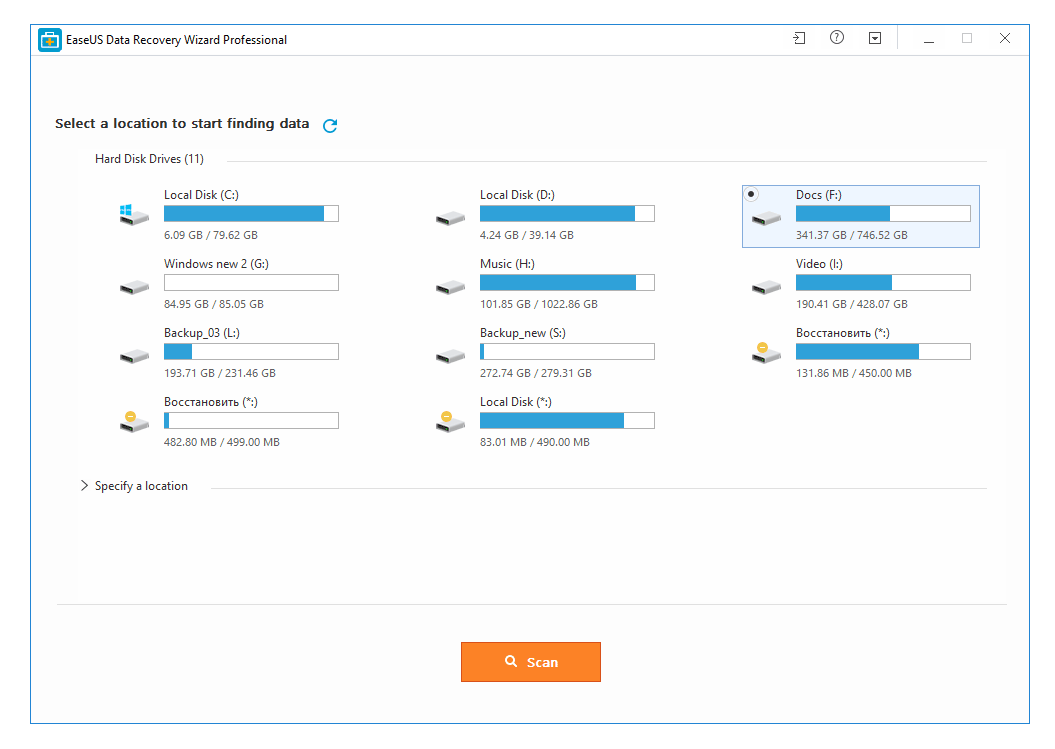Click the 101.85 GB / 1022.86 GB text
1055x749 pixels.
click(x=539, y=304)
